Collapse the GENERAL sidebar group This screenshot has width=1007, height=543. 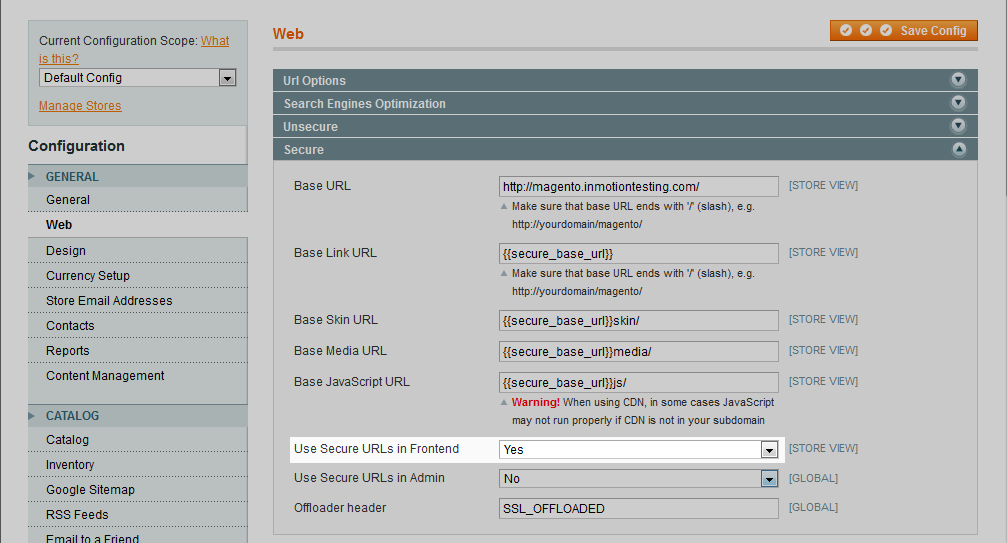click(x=72, y=177)
